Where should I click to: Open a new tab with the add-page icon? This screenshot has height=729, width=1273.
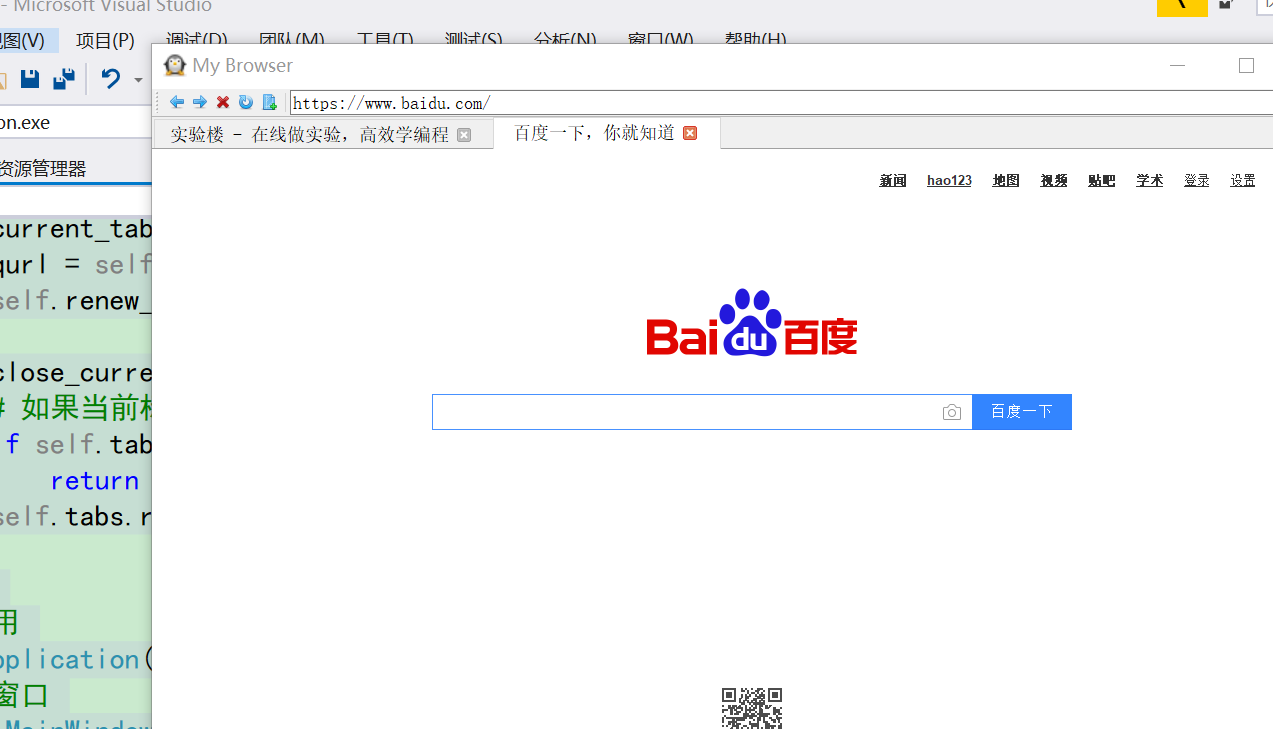click(269, 102)
